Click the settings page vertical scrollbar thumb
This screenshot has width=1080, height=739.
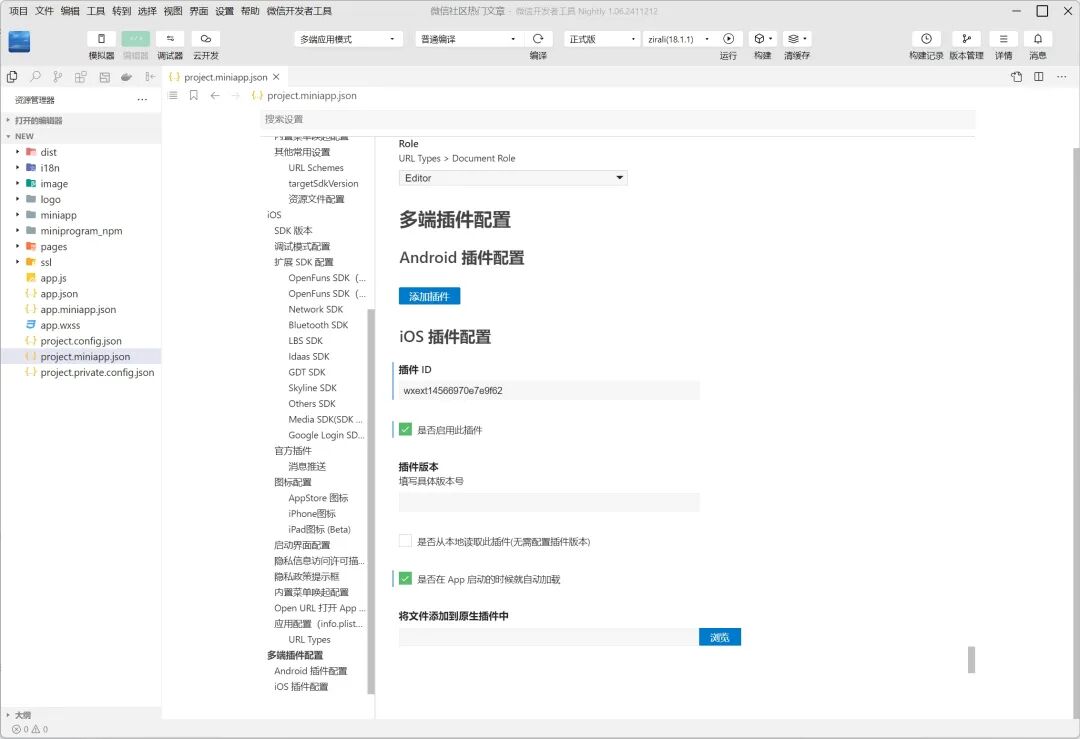(x=971, y=660)
